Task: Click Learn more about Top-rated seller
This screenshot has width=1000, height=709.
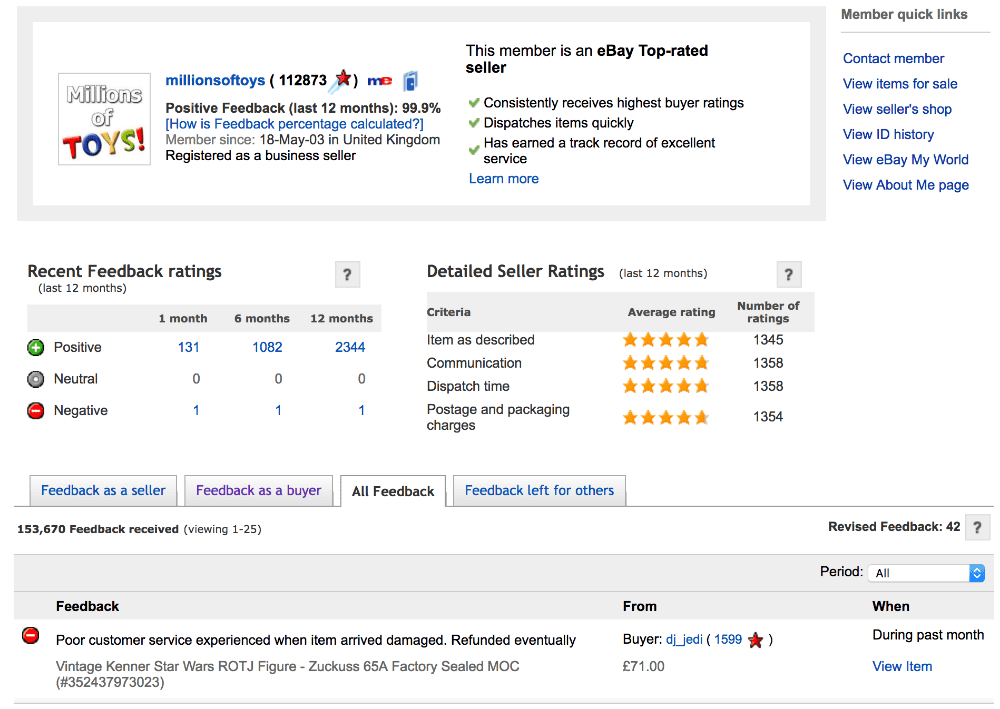Action: coord(504,179)
